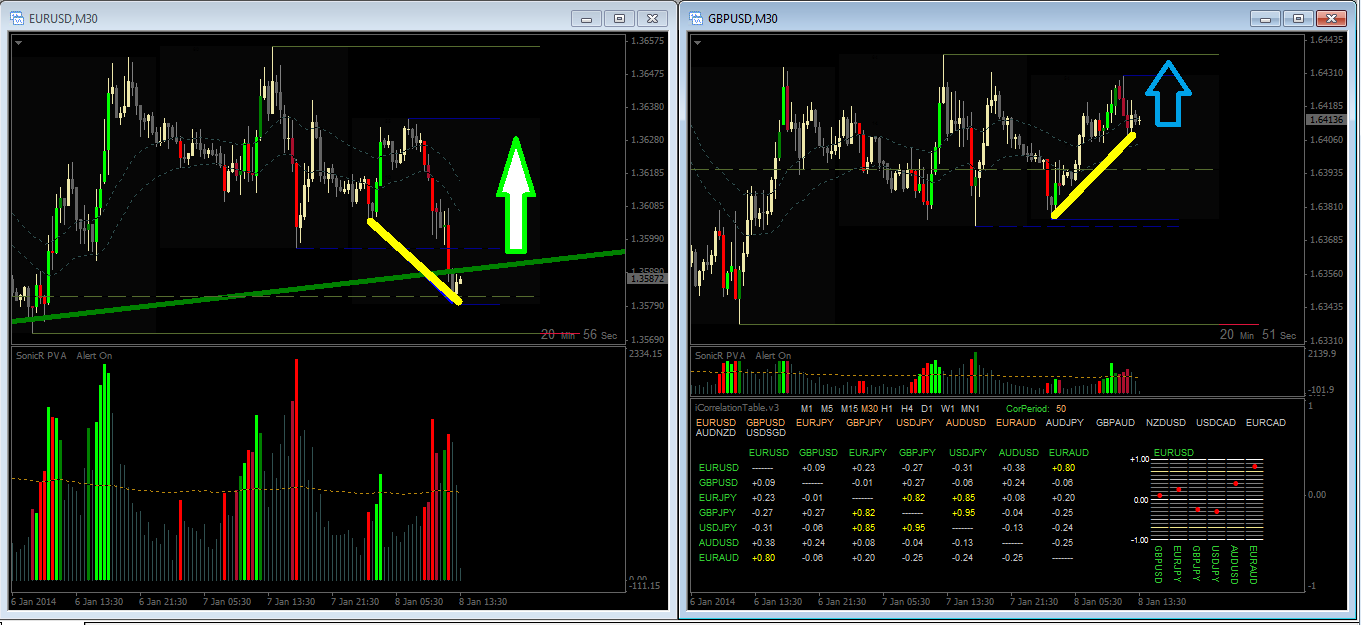The width and height of the screenshot is (1361, 625).
Task: Open the one-click trading arrow on EURUSD chart
Action: (x=18, y=42)
